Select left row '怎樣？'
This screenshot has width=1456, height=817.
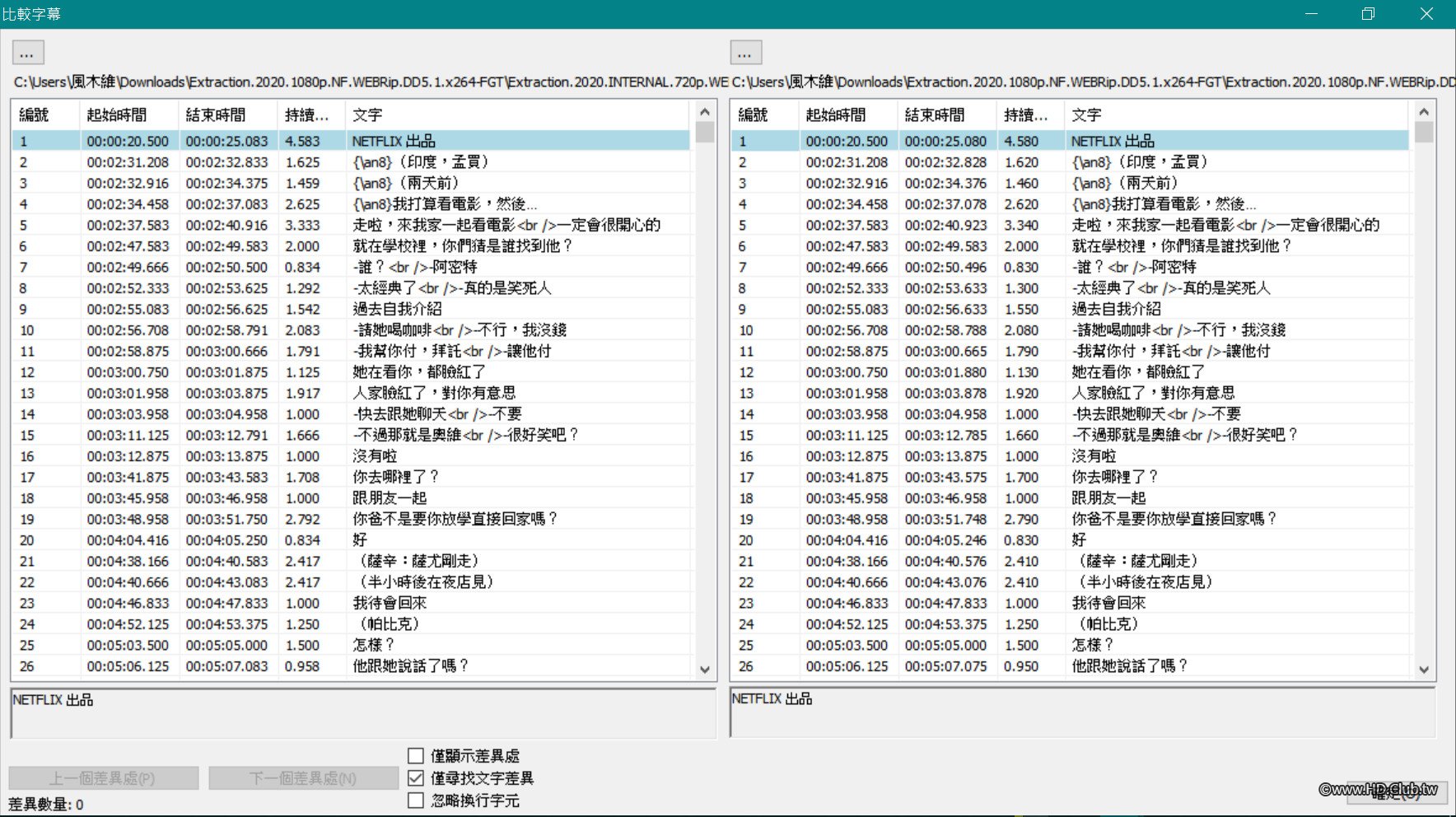tap(351, 645)
